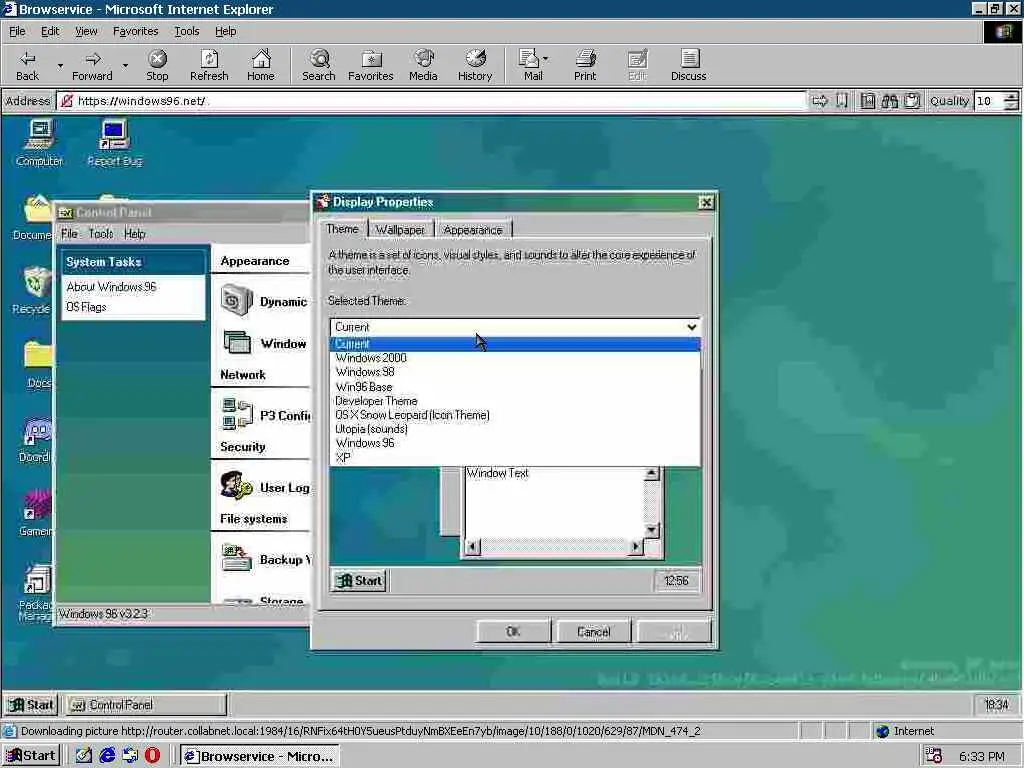The image size is (1024, 768).
Task: Close the Display Properties dialog
Action: (706, 202)
